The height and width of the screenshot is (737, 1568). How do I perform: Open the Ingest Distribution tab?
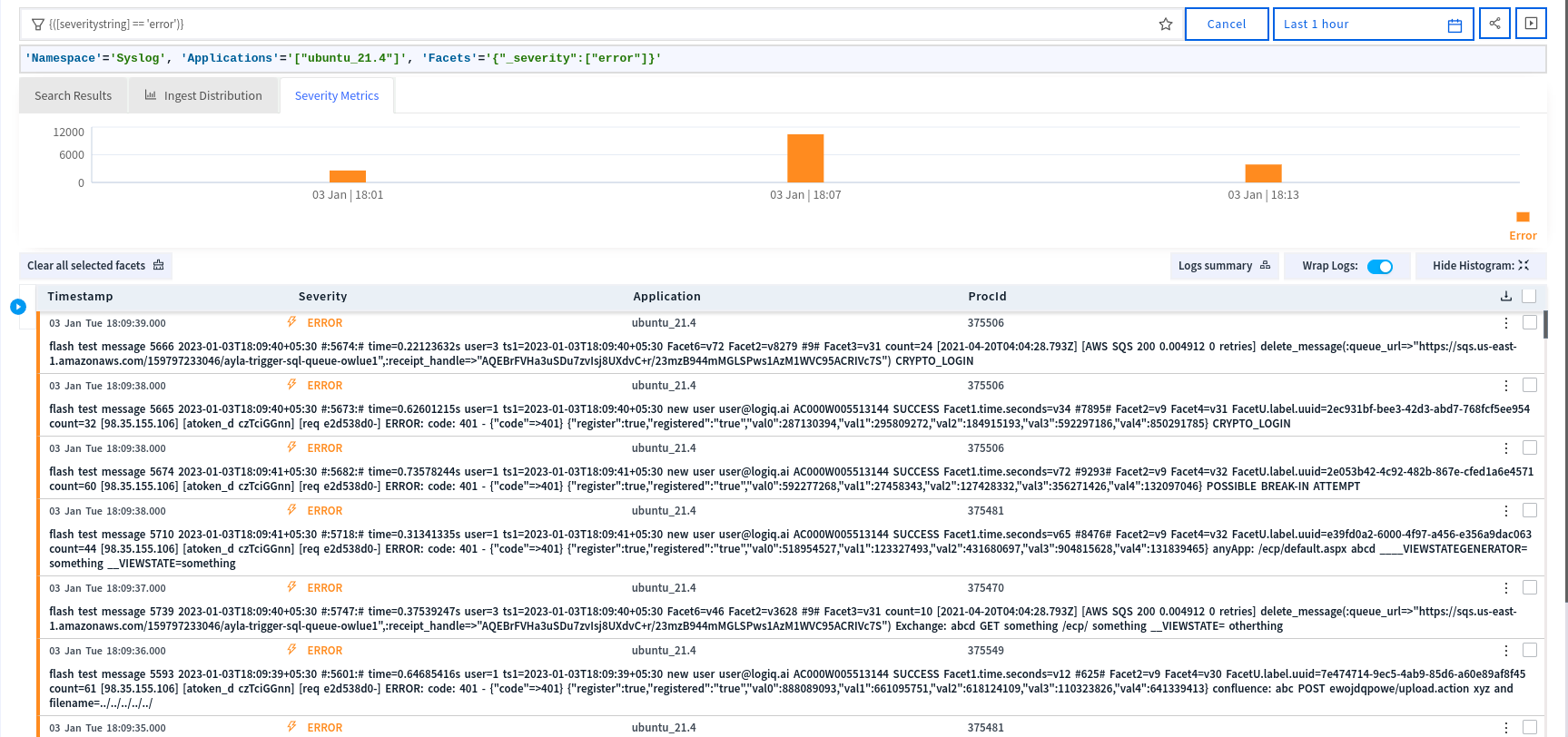(203, 96)
